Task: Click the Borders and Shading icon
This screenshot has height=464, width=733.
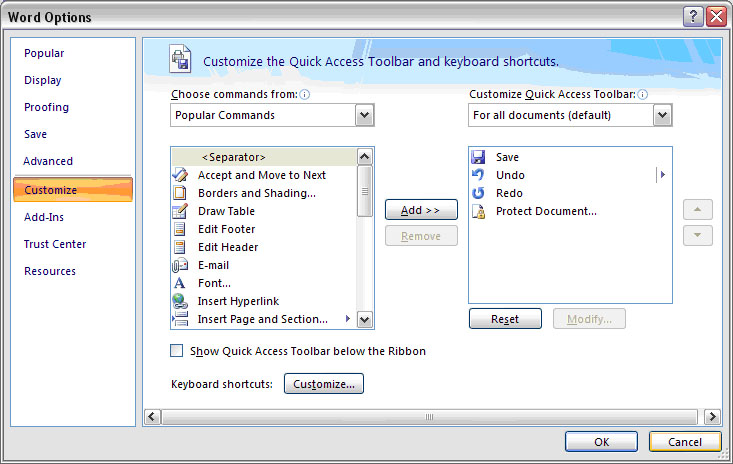Action: click(x=180, y=193)
